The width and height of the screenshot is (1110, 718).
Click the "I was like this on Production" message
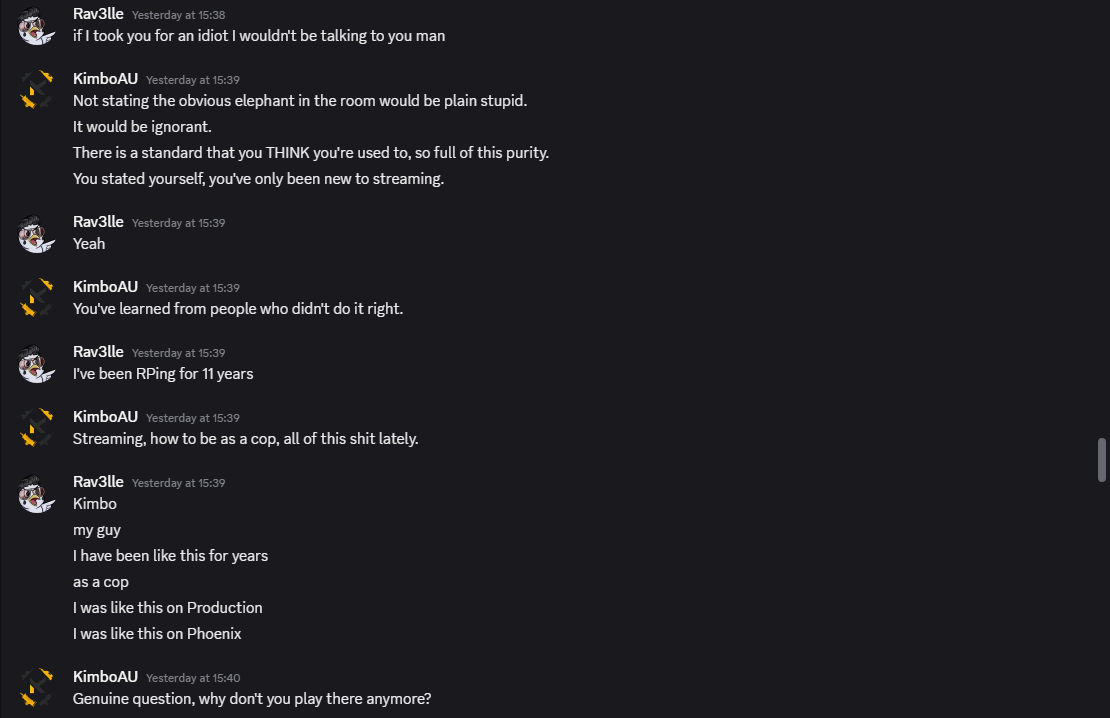point(167,608)
